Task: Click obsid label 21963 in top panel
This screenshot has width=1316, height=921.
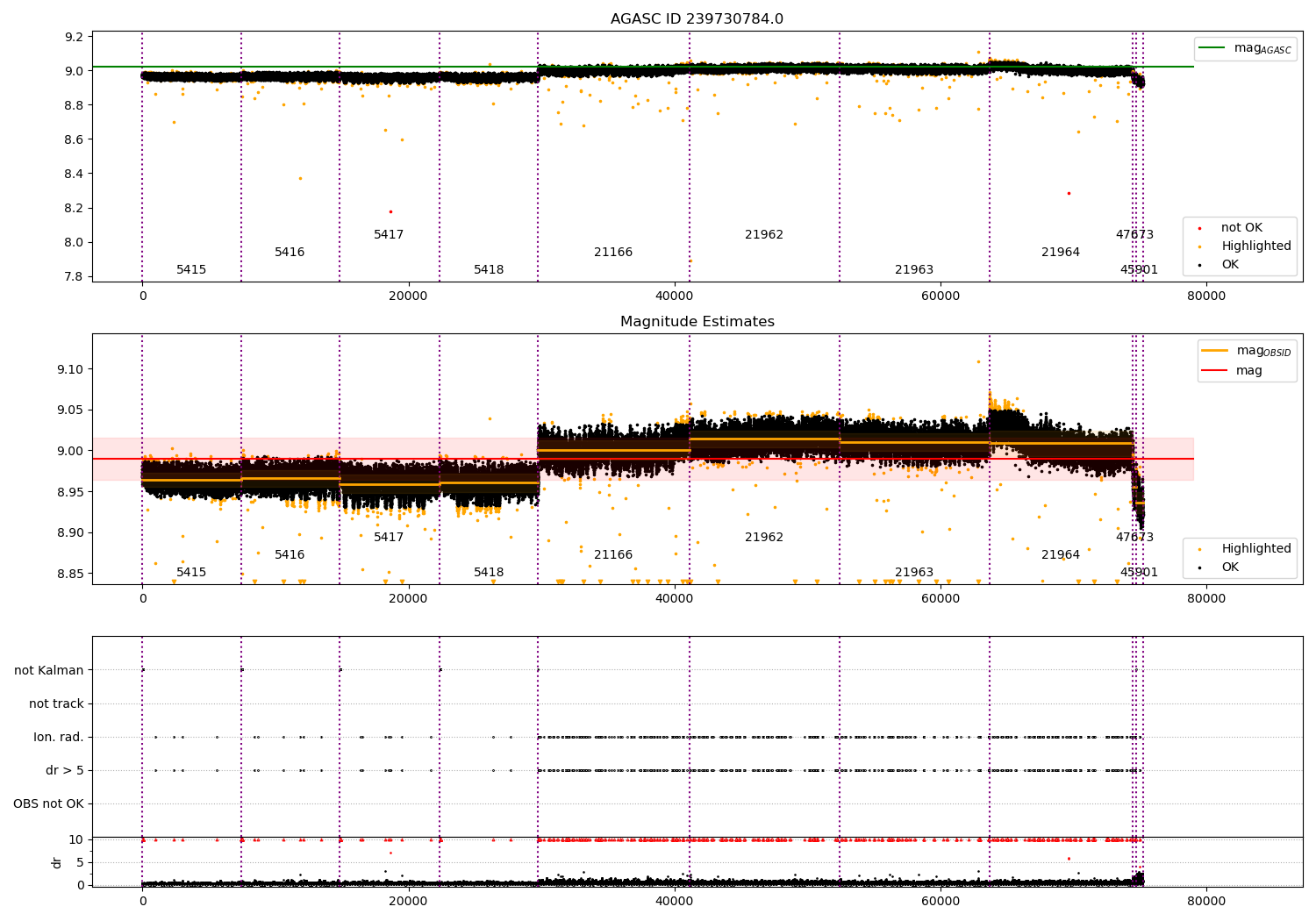Action: coord(914,270)
